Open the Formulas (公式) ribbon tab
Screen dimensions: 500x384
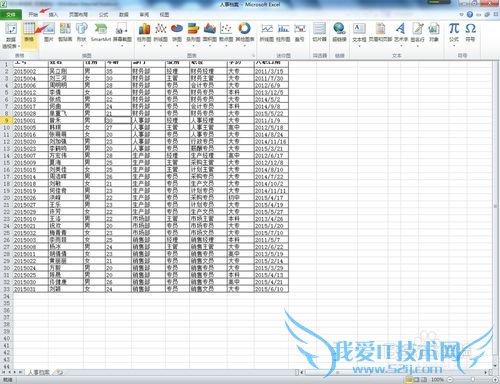point(103,15)
